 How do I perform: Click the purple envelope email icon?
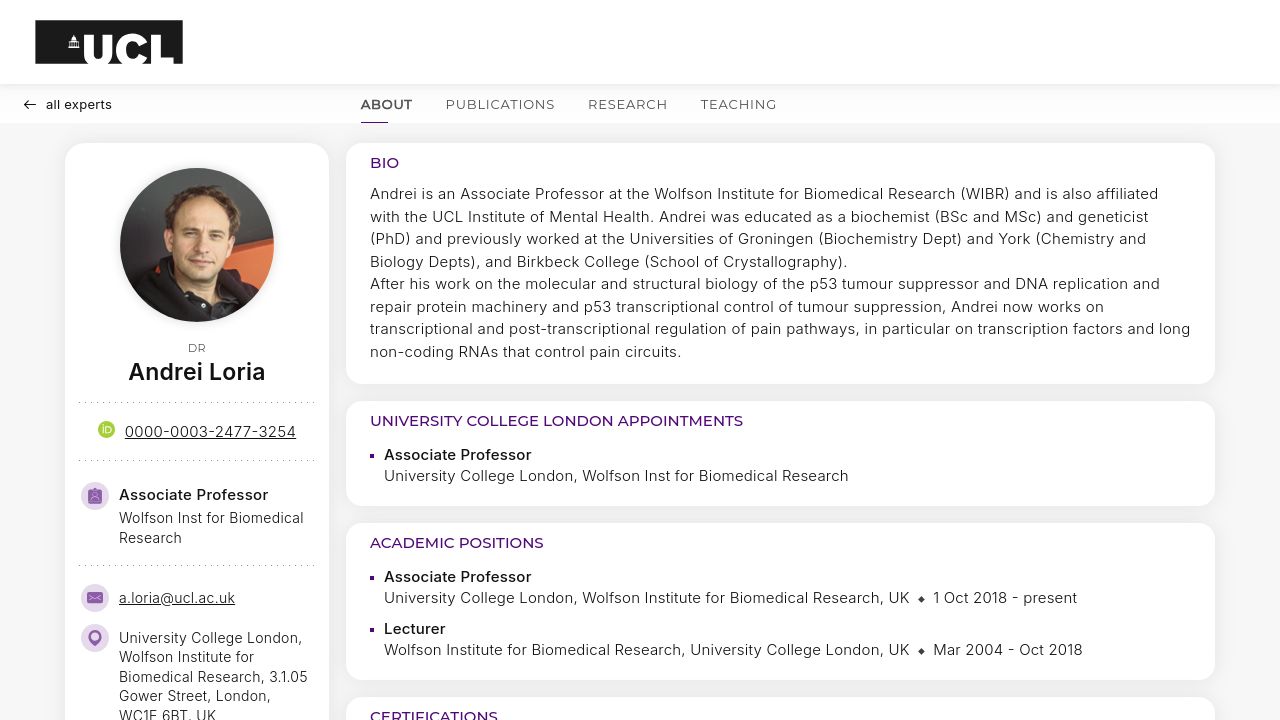pos(95,598)
